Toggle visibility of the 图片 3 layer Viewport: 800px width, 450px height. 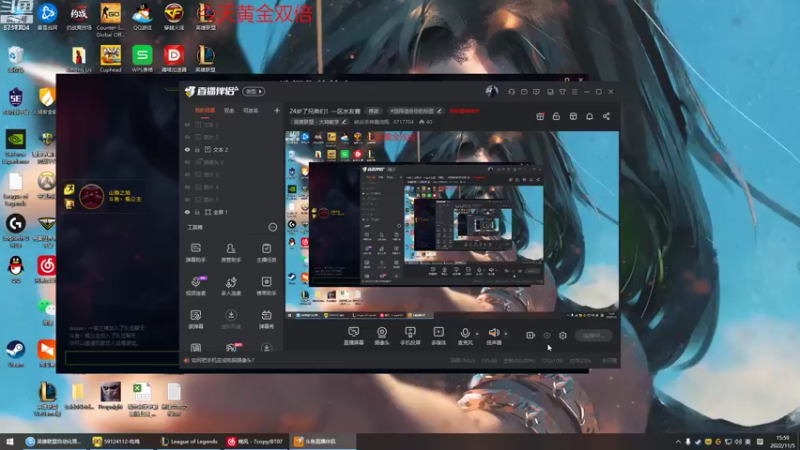coord(187,137)
